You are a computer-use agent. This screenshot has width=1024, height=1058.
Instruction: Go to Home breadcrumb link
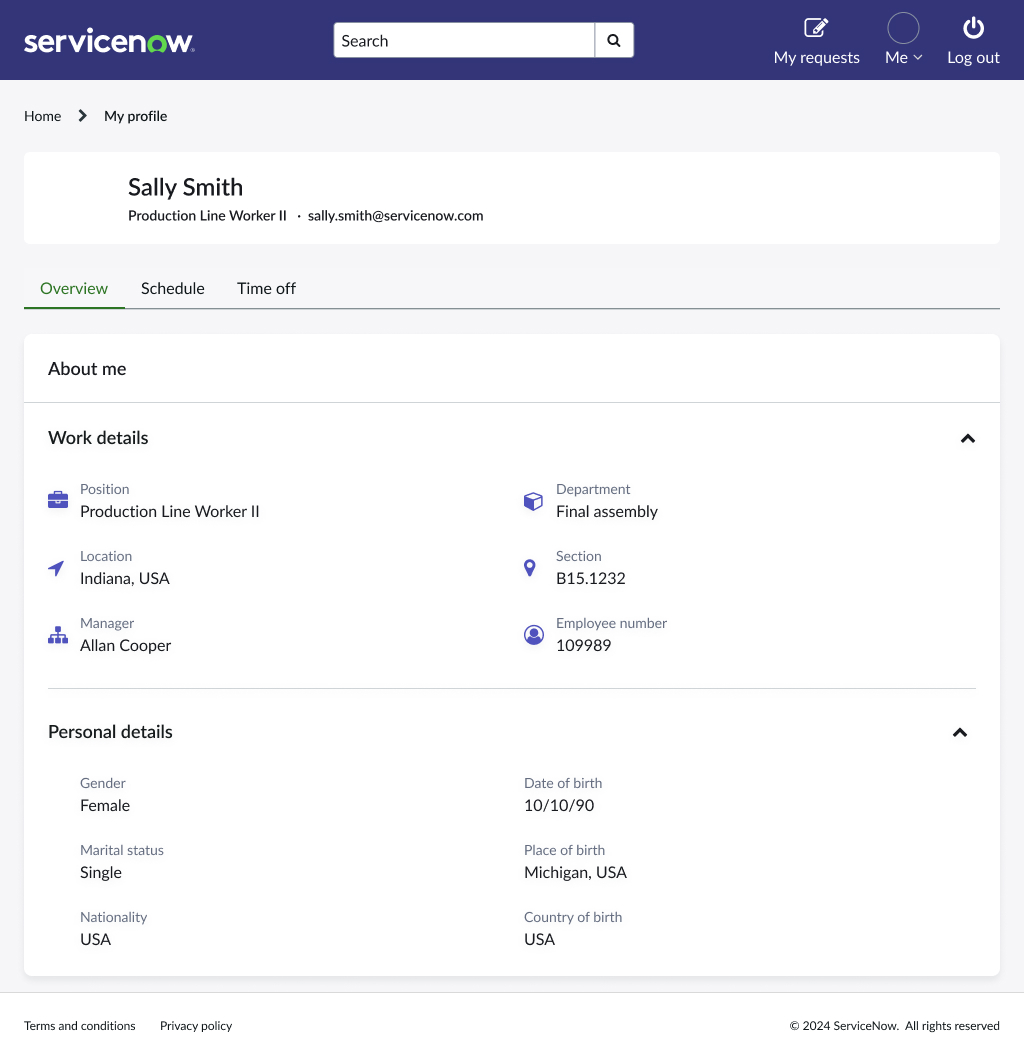pyautogui.click(x=42, y=116)
